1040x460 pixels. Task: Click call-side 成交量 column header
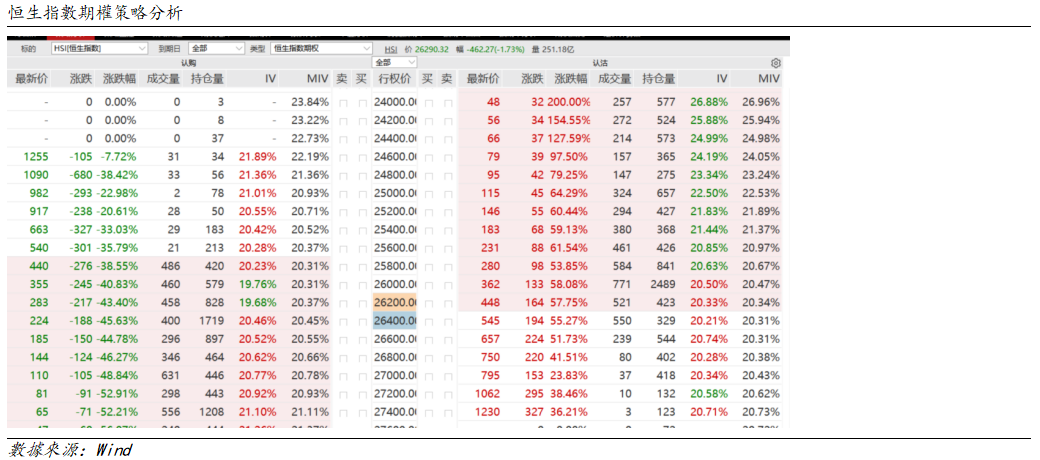point(163,78)
